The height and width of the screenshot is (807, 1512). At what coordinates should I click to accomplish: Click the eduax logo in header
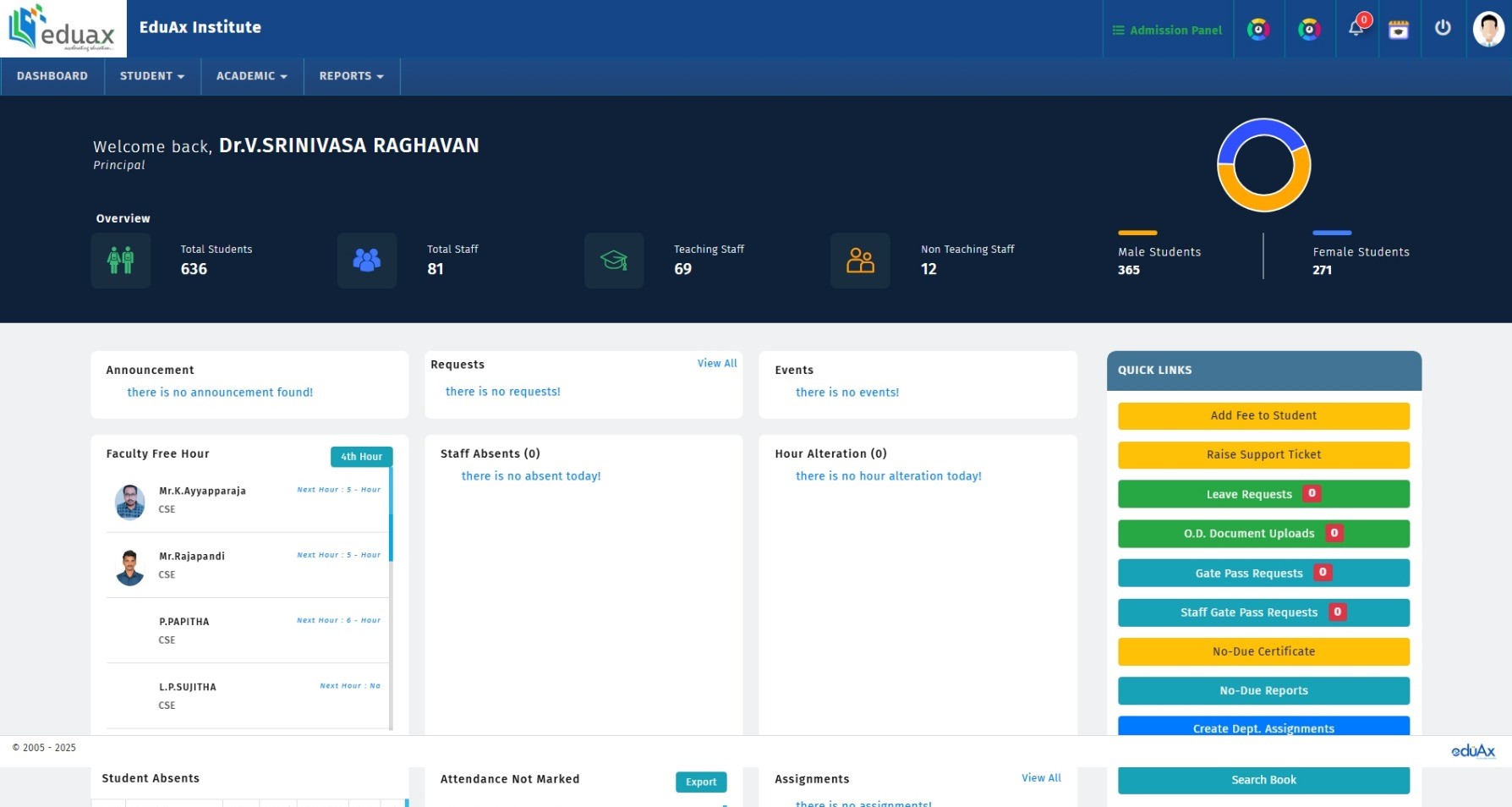63,29
